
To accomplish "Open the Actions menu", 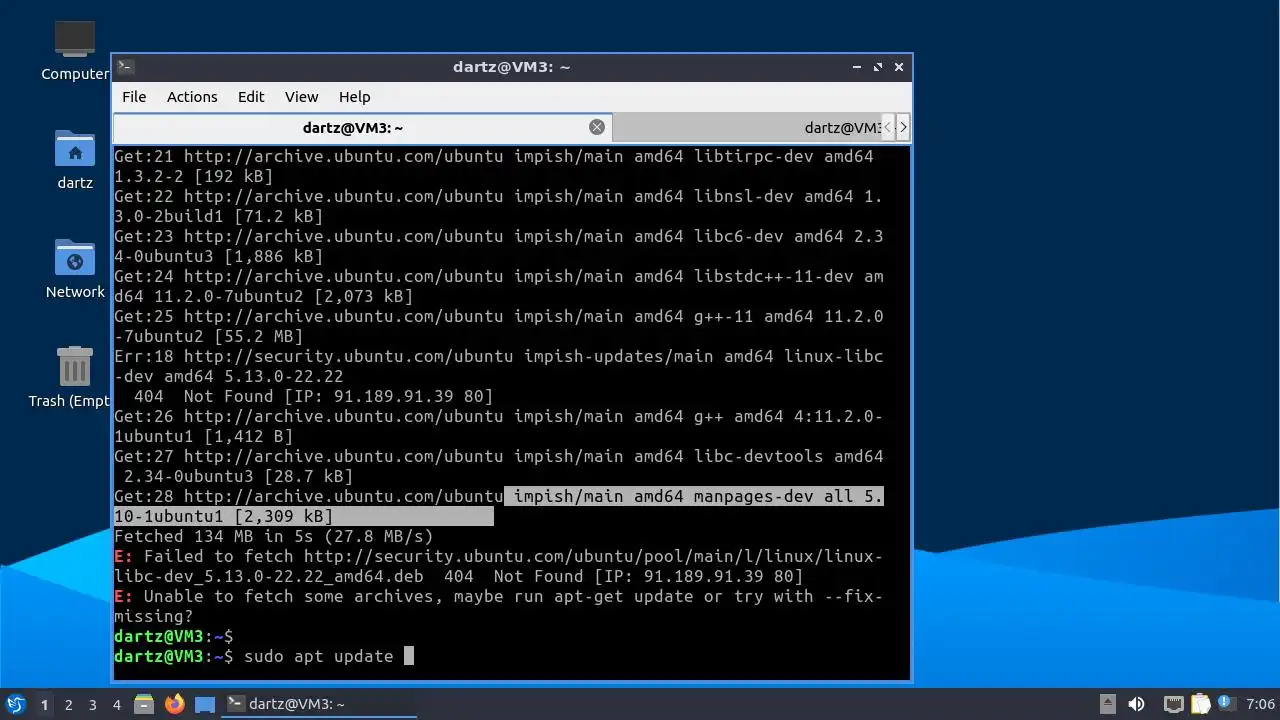I will (192, 97).
